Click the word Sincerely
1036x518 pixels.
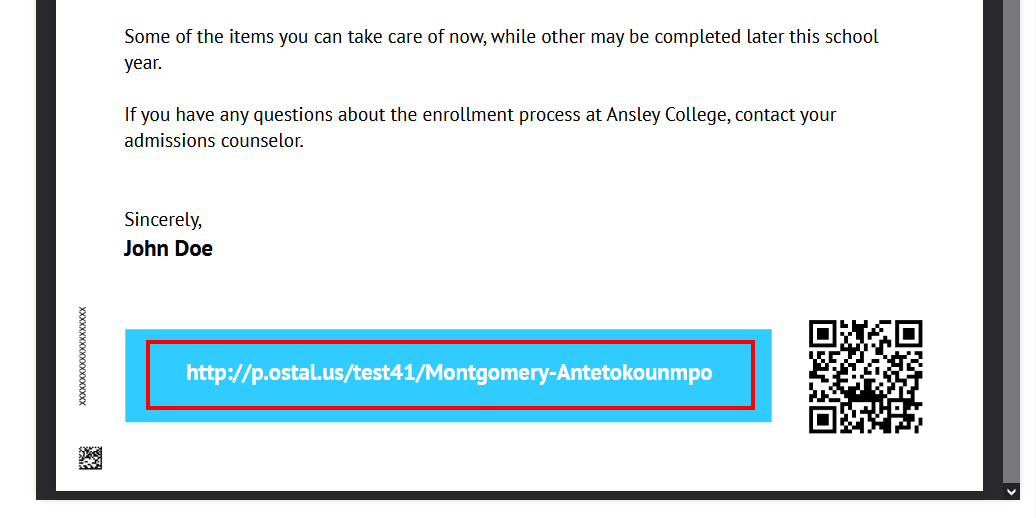[x=163, y=219]
